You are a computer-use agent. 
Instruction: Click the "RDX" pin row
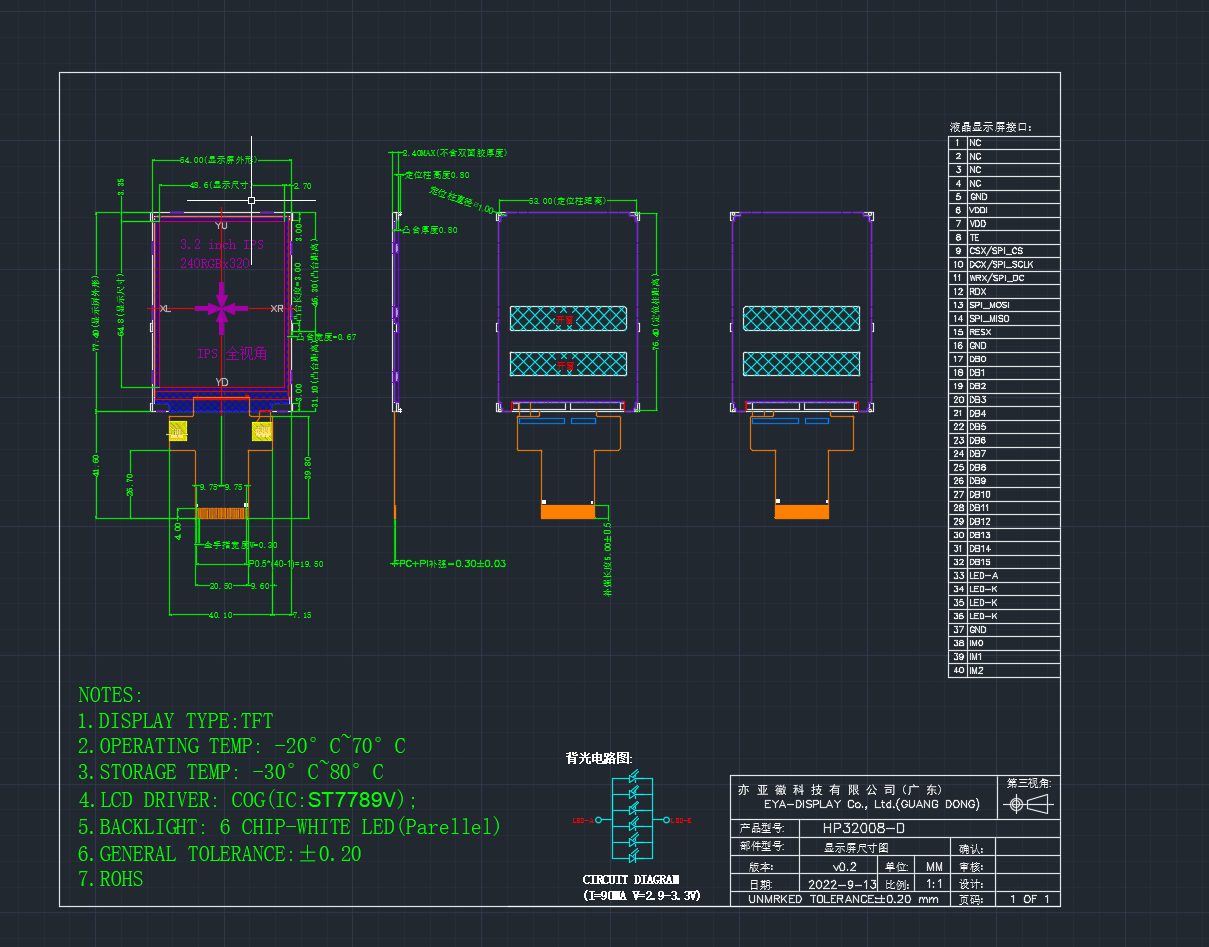1004,291
